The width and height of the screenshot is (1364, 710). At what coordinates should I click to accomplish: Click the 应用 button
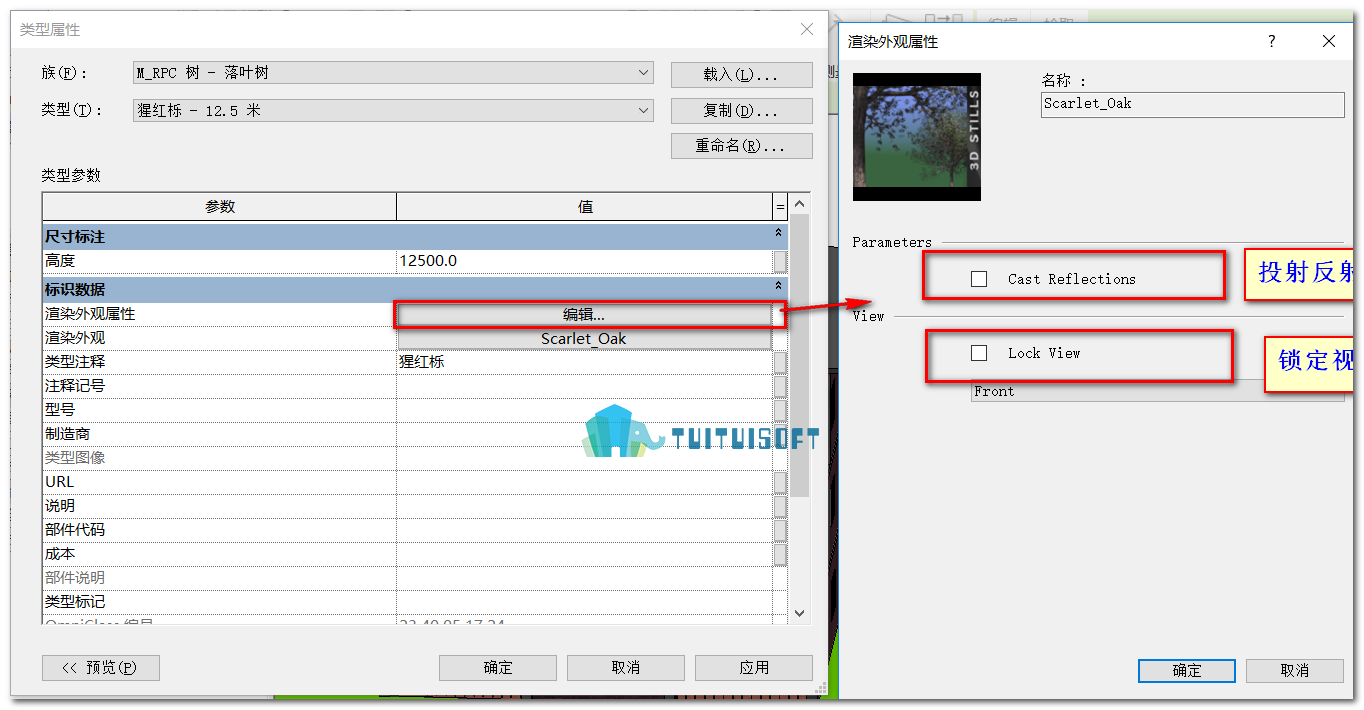tap(754, 668)
